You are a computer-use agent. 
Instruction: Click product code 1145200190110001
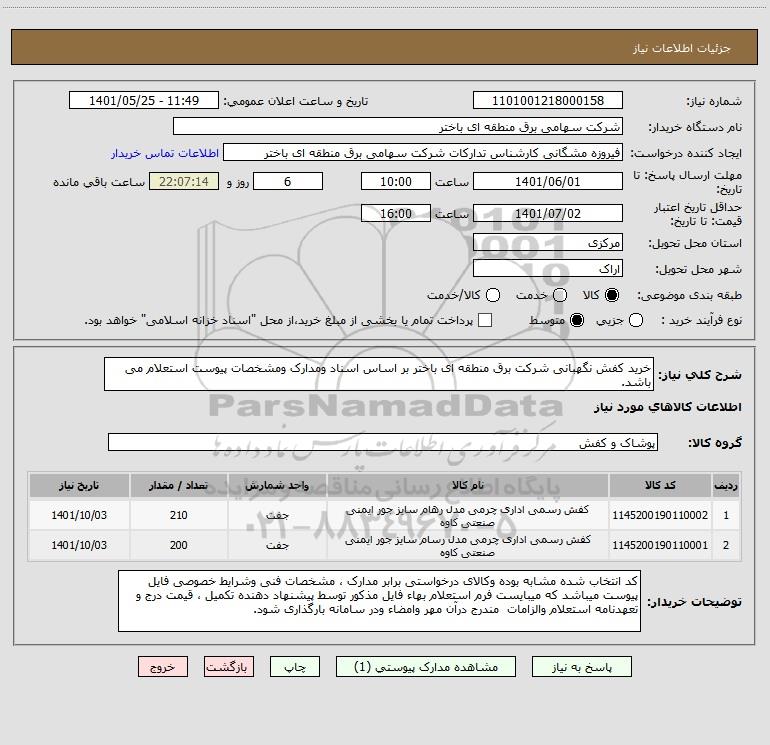[660, 545]
